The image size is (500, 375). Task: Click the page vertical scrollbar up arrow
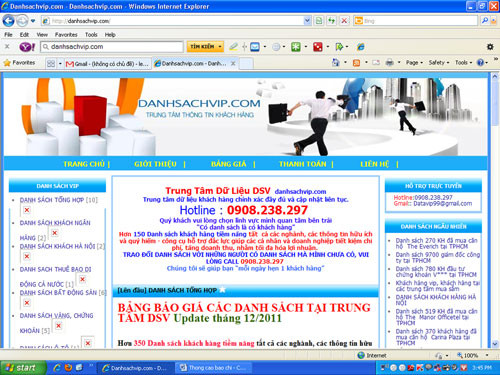(x=494, y=76)
